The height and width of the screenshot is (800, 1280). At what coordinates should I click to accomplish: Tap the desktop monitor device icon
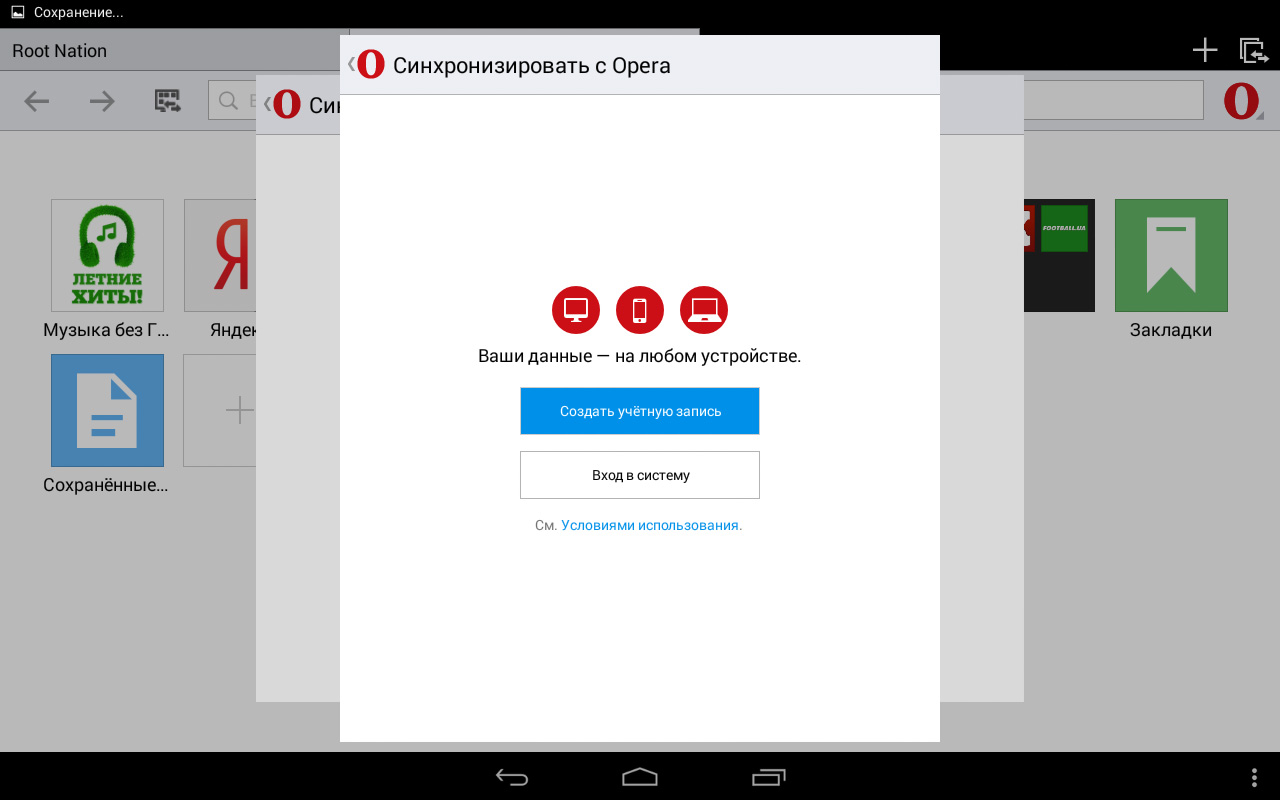click(576, 310)
